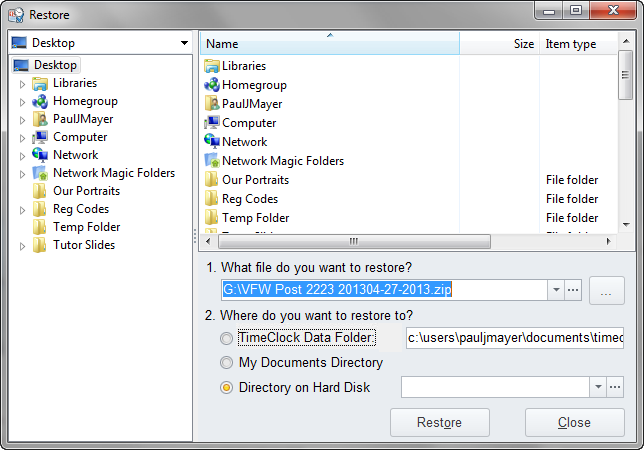Click the Homegroup icon in the file list
This screenshot has height=450, width=644.
[212, 85]
